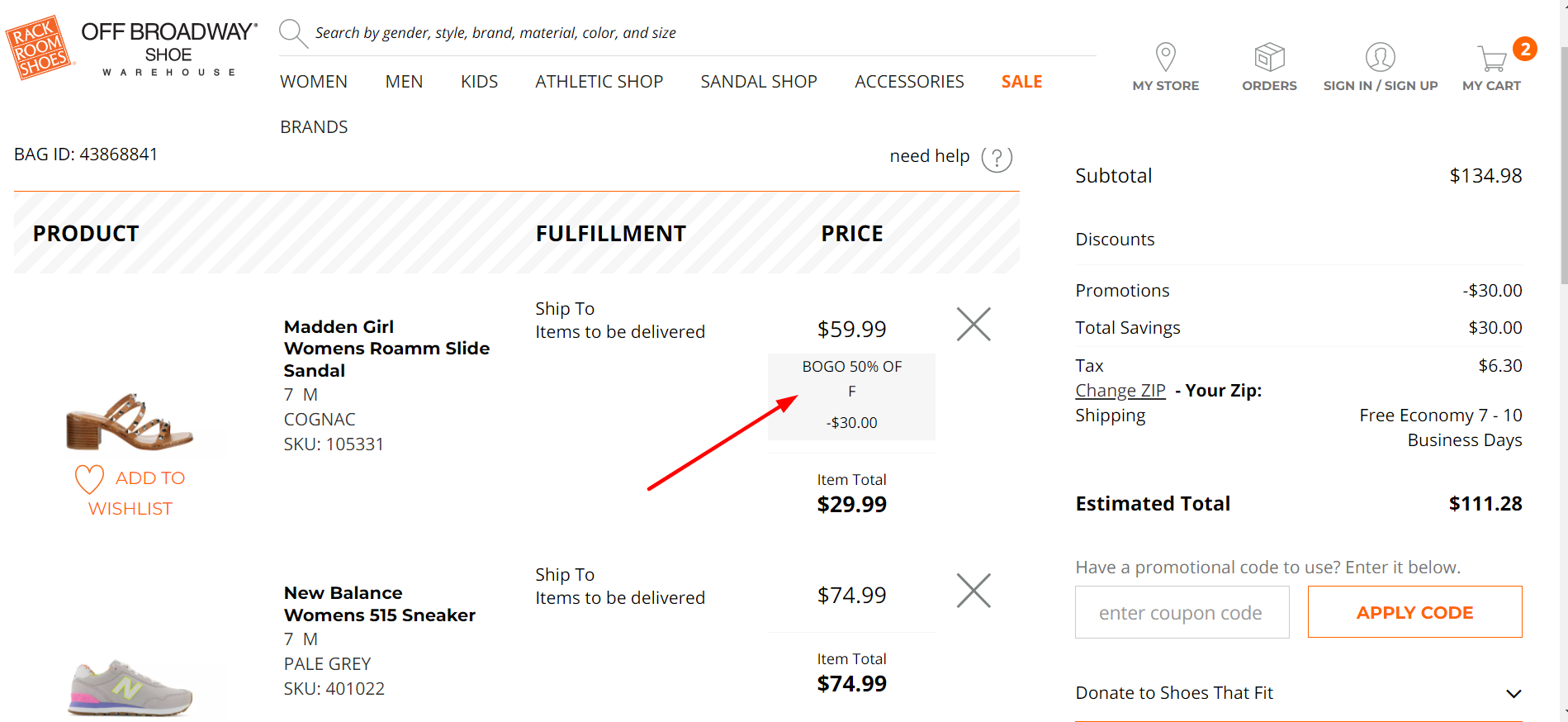The height and width of the screenshot is (722, 1568).
Task: Add Madden Girl sandal to wishlist heart
Action: (89, 479)
